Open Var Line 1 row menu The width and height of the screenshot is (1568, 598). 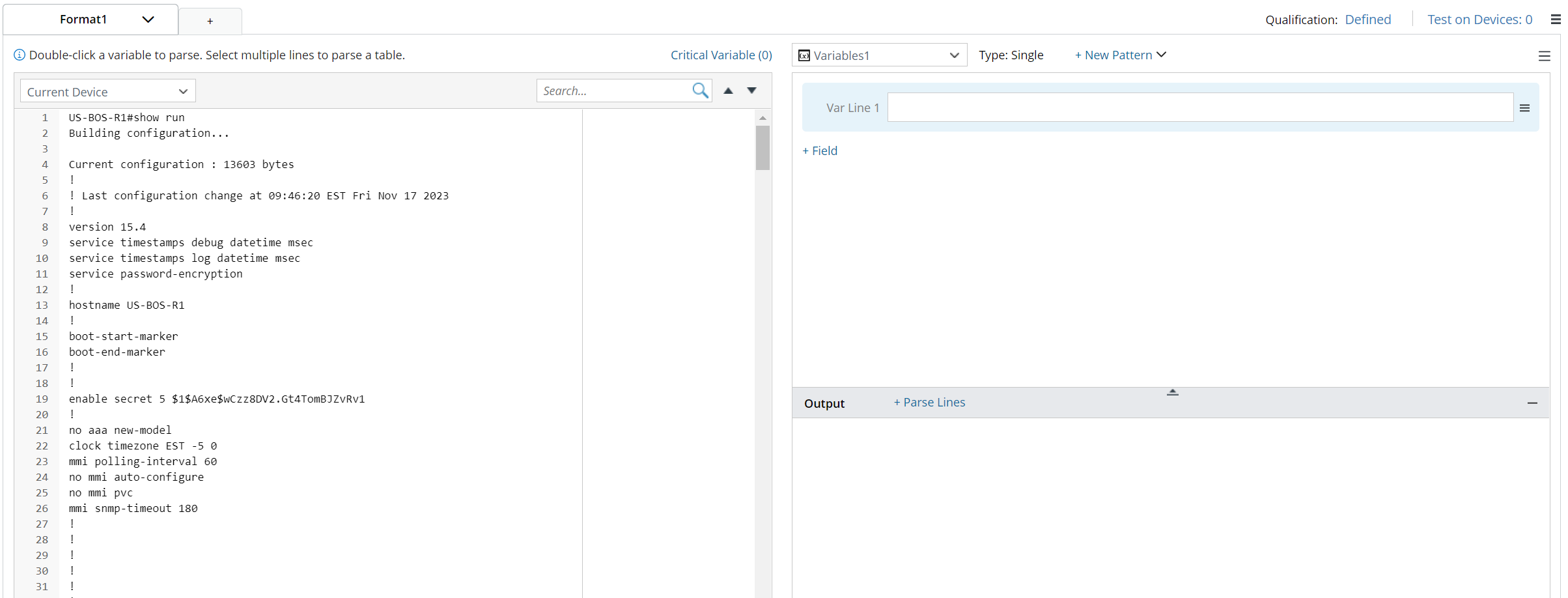click(x=1524, y=108)
